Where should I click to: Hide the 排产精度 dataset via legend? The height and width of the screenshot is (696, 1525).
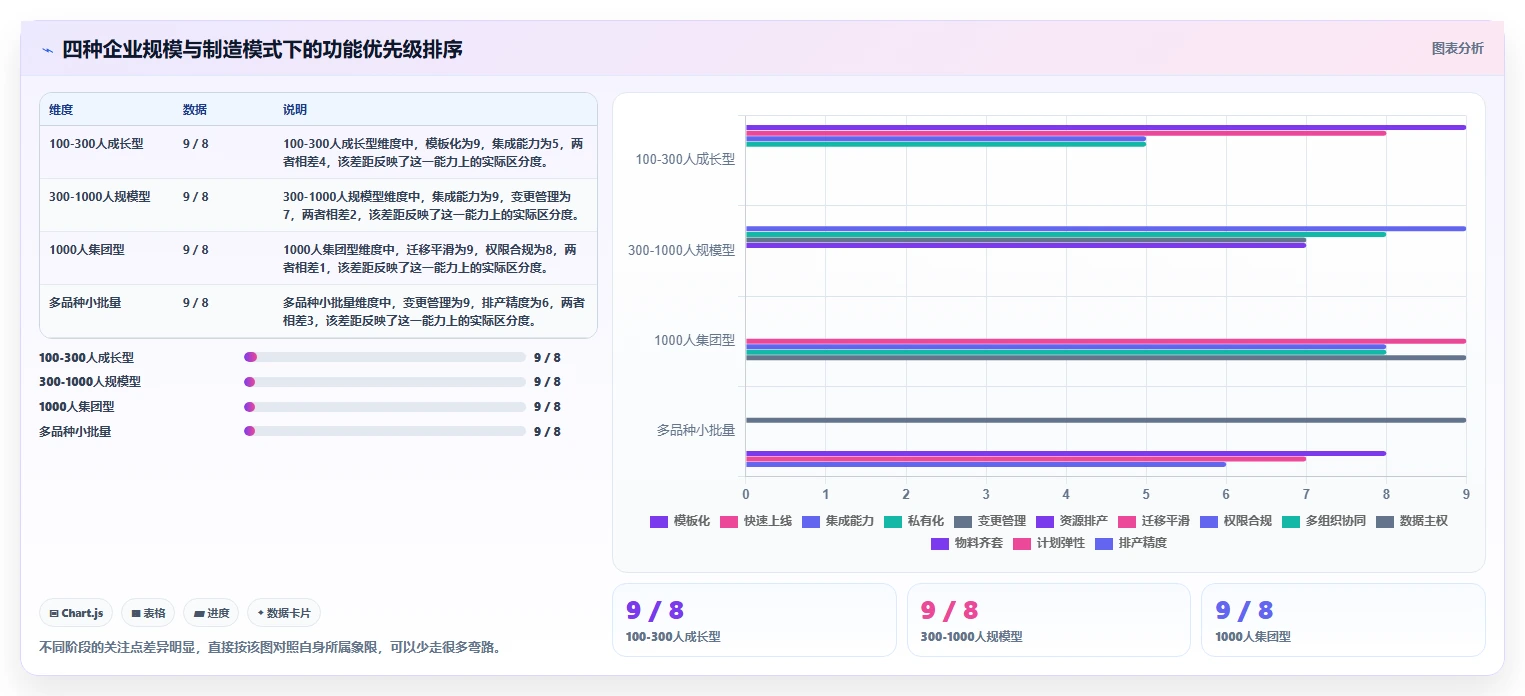click(x=1131, y=543)
